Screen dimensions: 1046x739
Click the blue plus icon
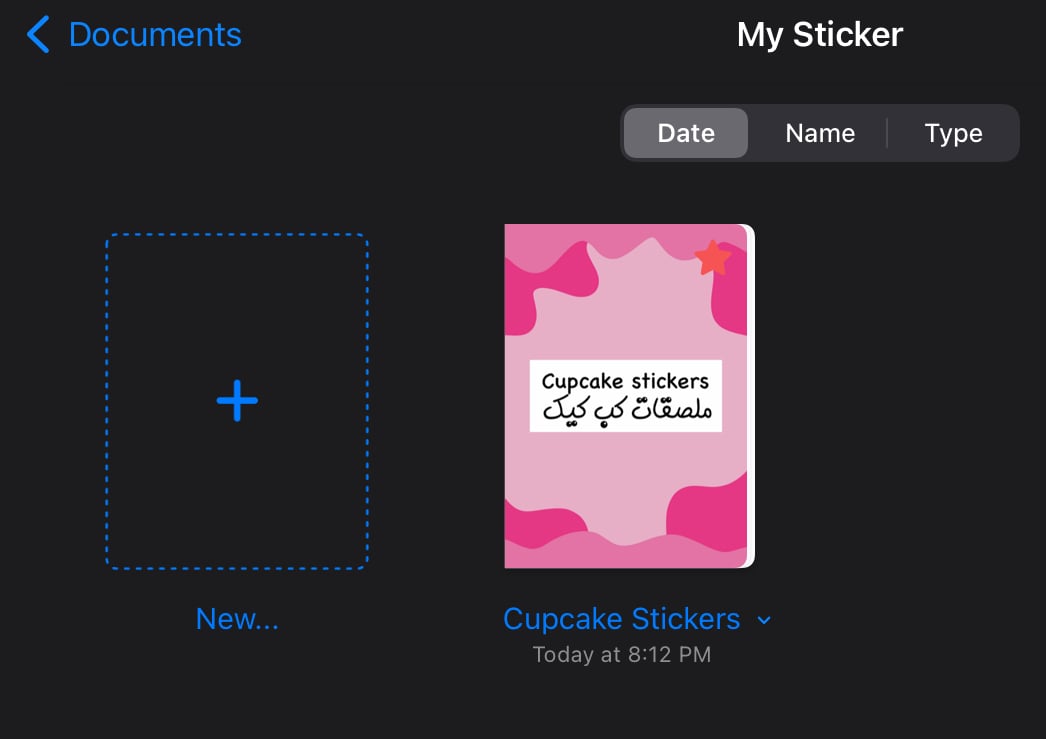(237, 401)
